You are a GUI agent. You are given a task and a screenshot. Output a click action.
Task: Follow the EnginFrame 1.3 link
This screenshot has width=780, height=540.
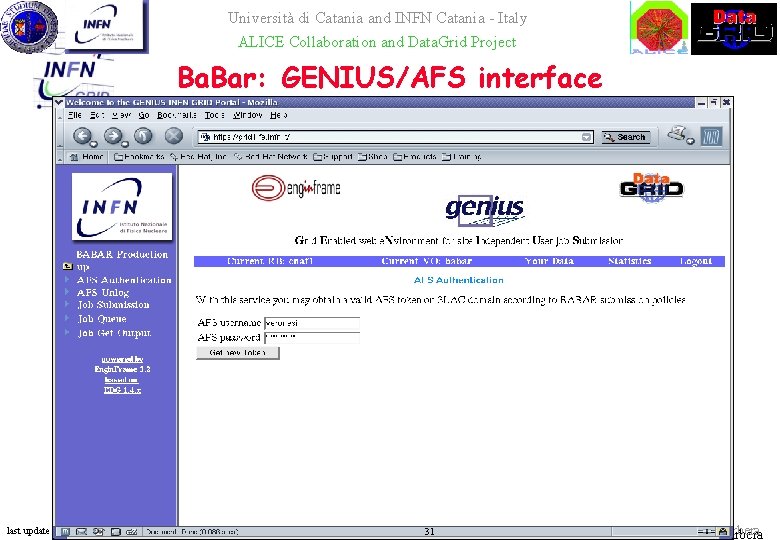point(122,369)
